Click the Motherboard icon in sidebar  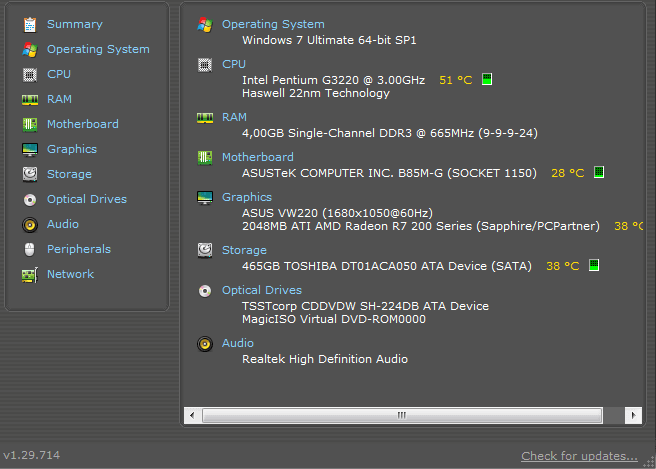click(x=29, y=124)
